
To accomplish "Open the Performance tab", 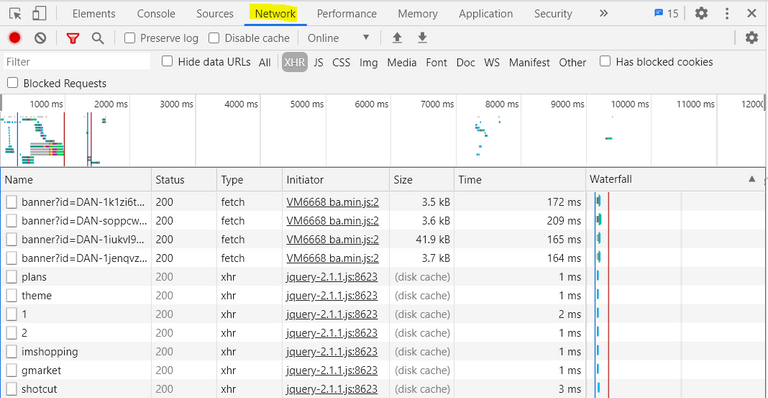I will pos(347,14).
